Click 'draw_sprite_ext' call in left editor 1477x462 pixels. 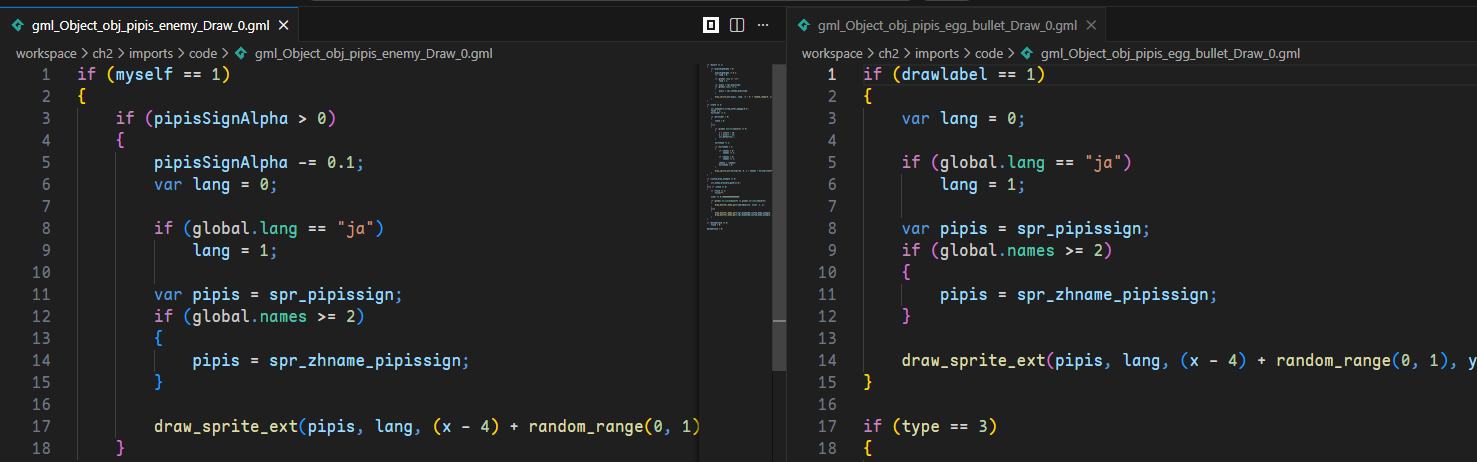click(226, 427)
